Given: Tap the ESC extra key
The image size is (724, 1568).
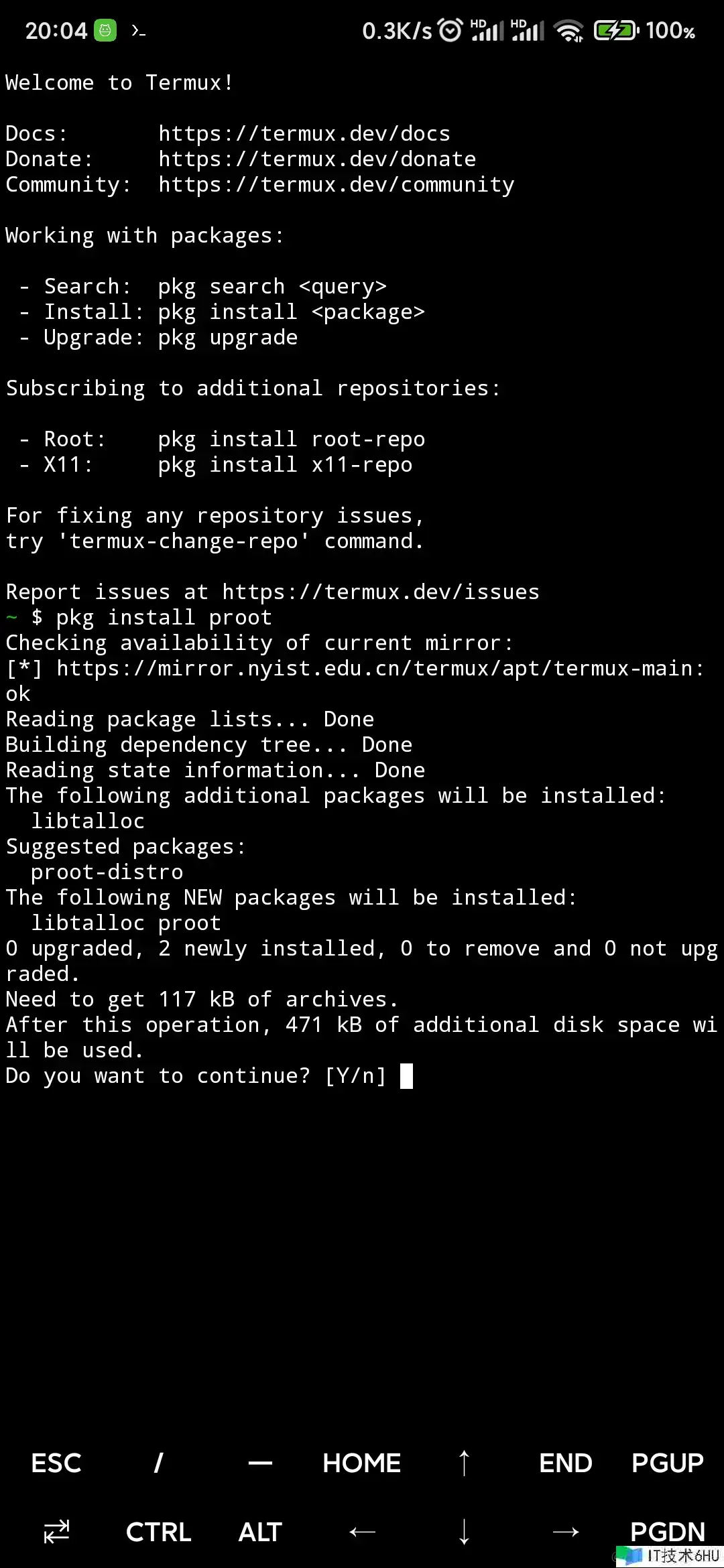Looking at the screenshot, I should click(56, 1463).
